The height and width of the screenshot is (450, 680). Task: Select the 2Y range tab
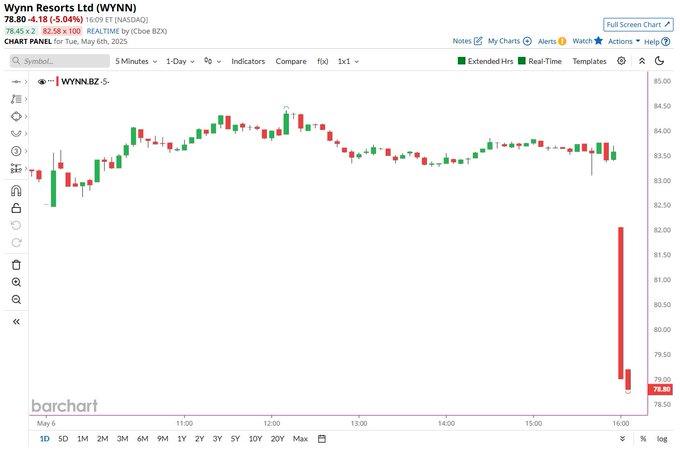pos(199,439)
